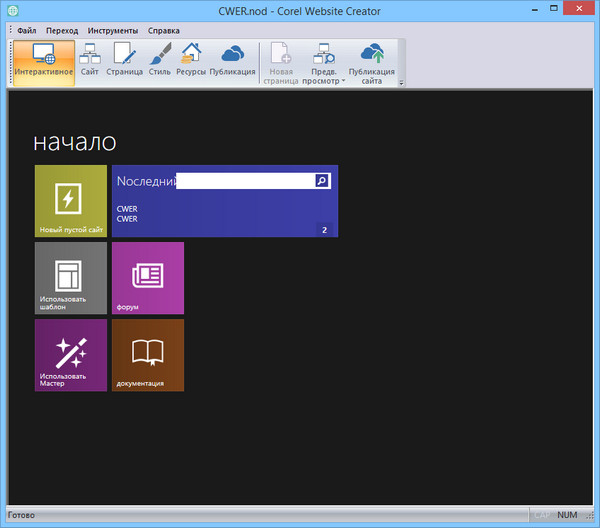This screenshot has height=528, width=600.
Task: Select the Стиль brush icon
Action: [159, 62]
